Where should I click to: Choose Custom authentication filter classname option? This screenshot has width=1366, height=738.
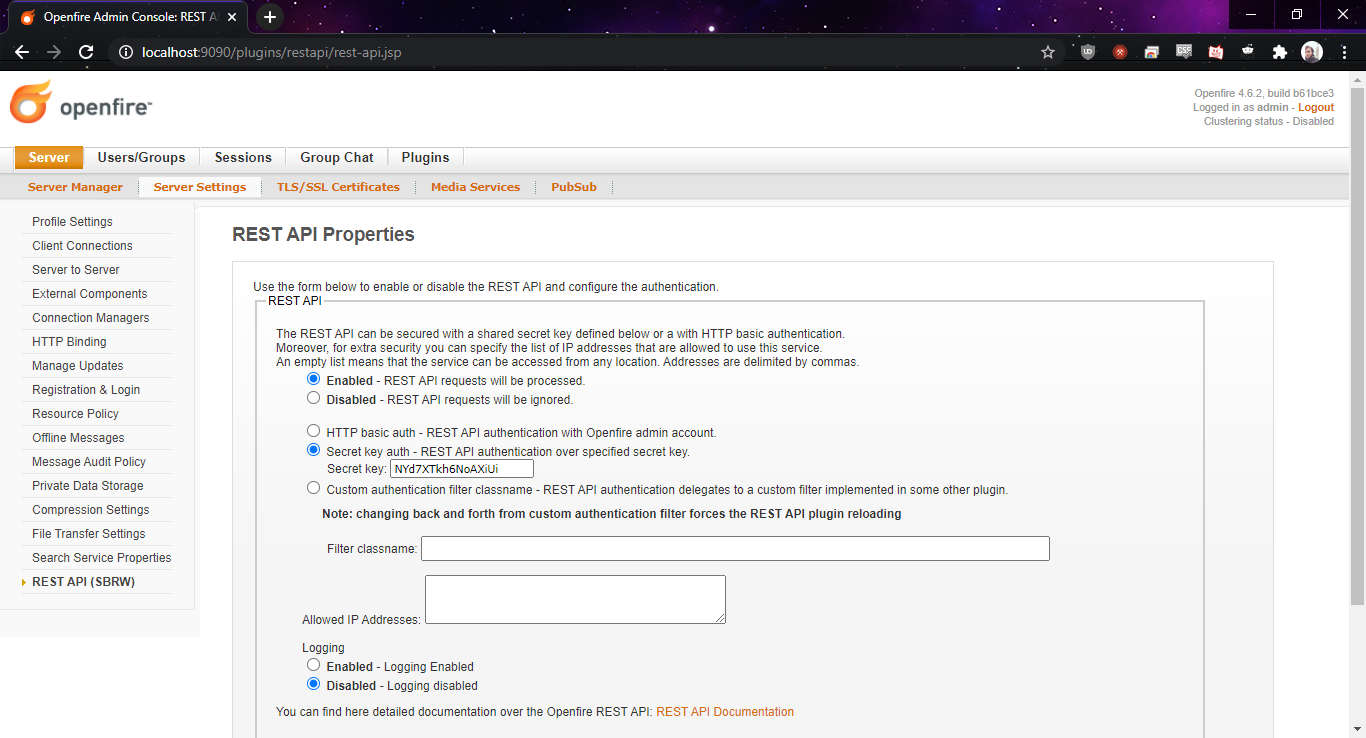point(314,488)
